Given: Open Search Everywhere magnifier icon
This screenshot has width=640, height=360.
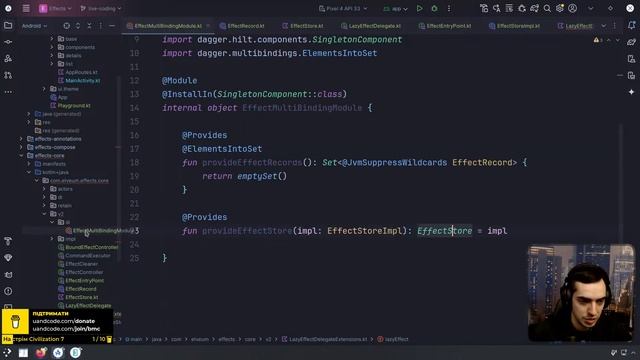Looking at the screenshot, I should tap(547, 8).
